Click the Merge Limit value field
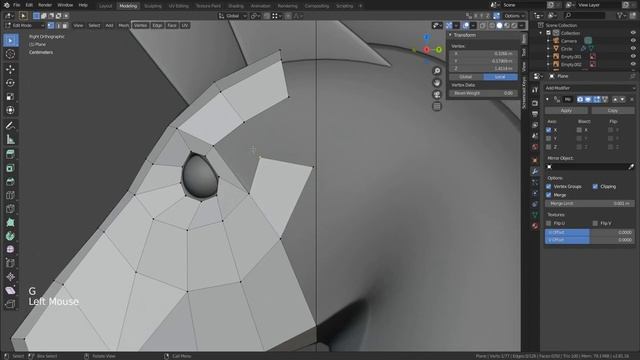Viewport: 640px width, 360px height. [590, 203]
